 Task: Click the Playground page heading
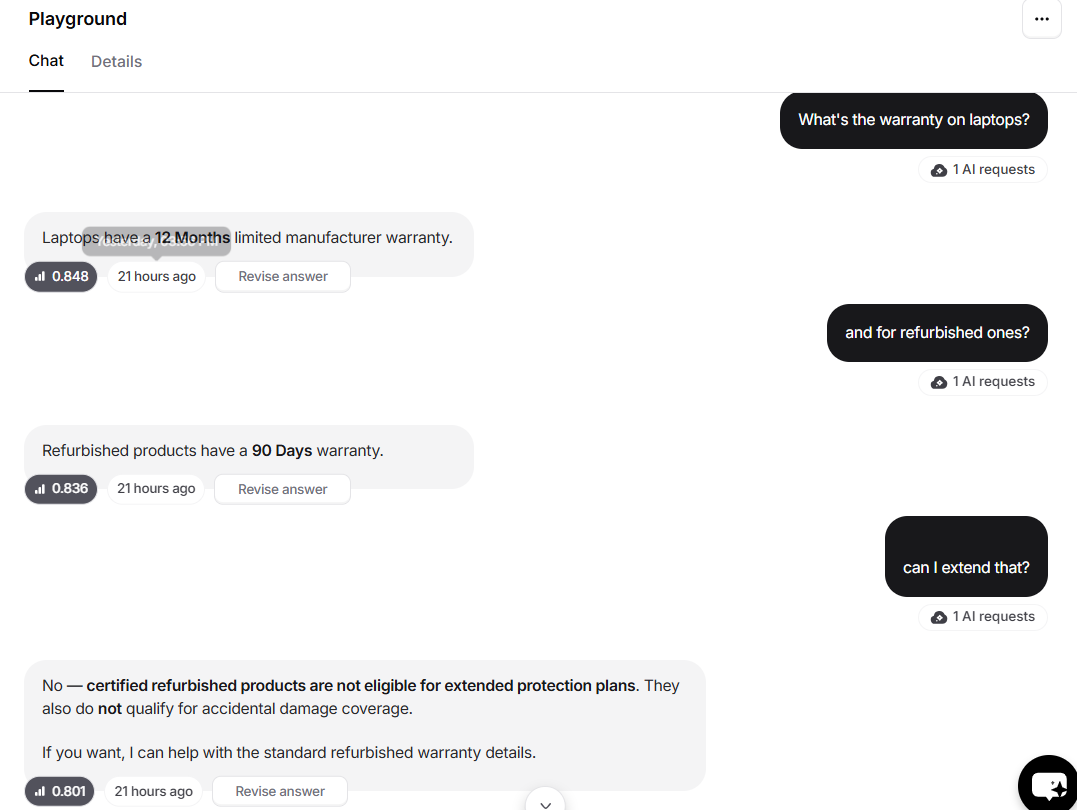[x=78, y=19]
